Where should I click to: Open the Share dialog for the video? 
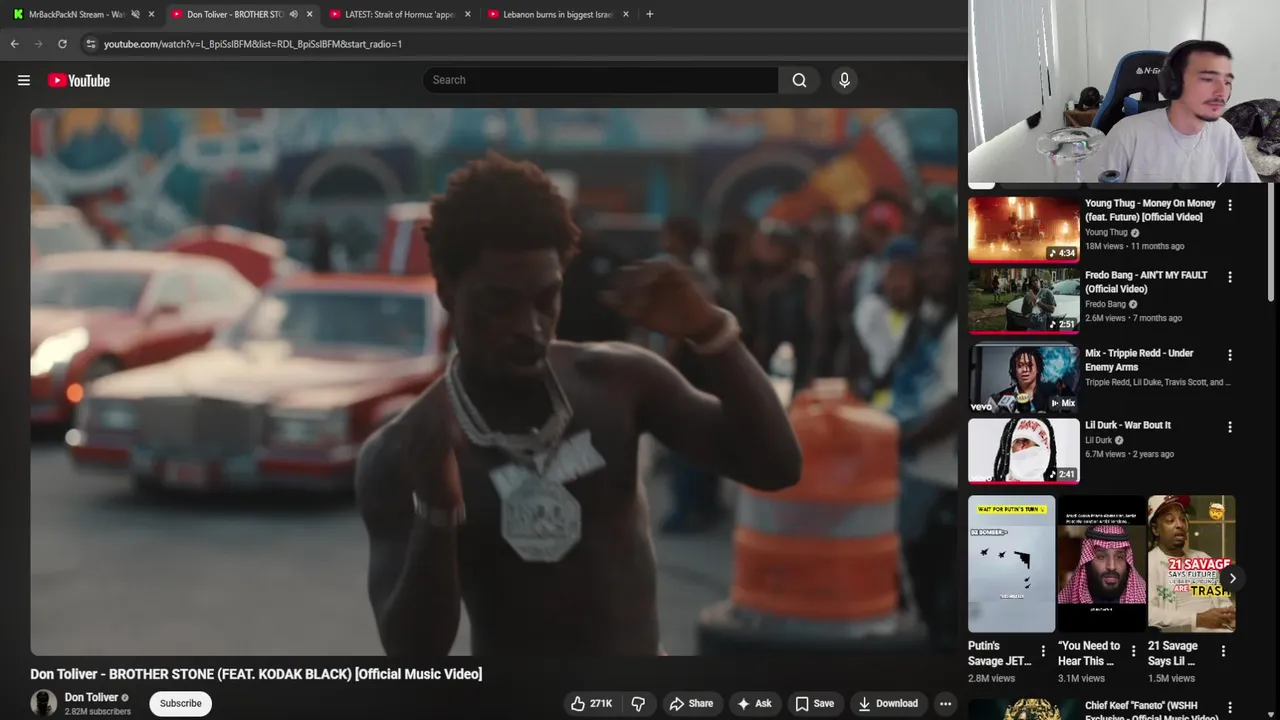tap(691, 703)
